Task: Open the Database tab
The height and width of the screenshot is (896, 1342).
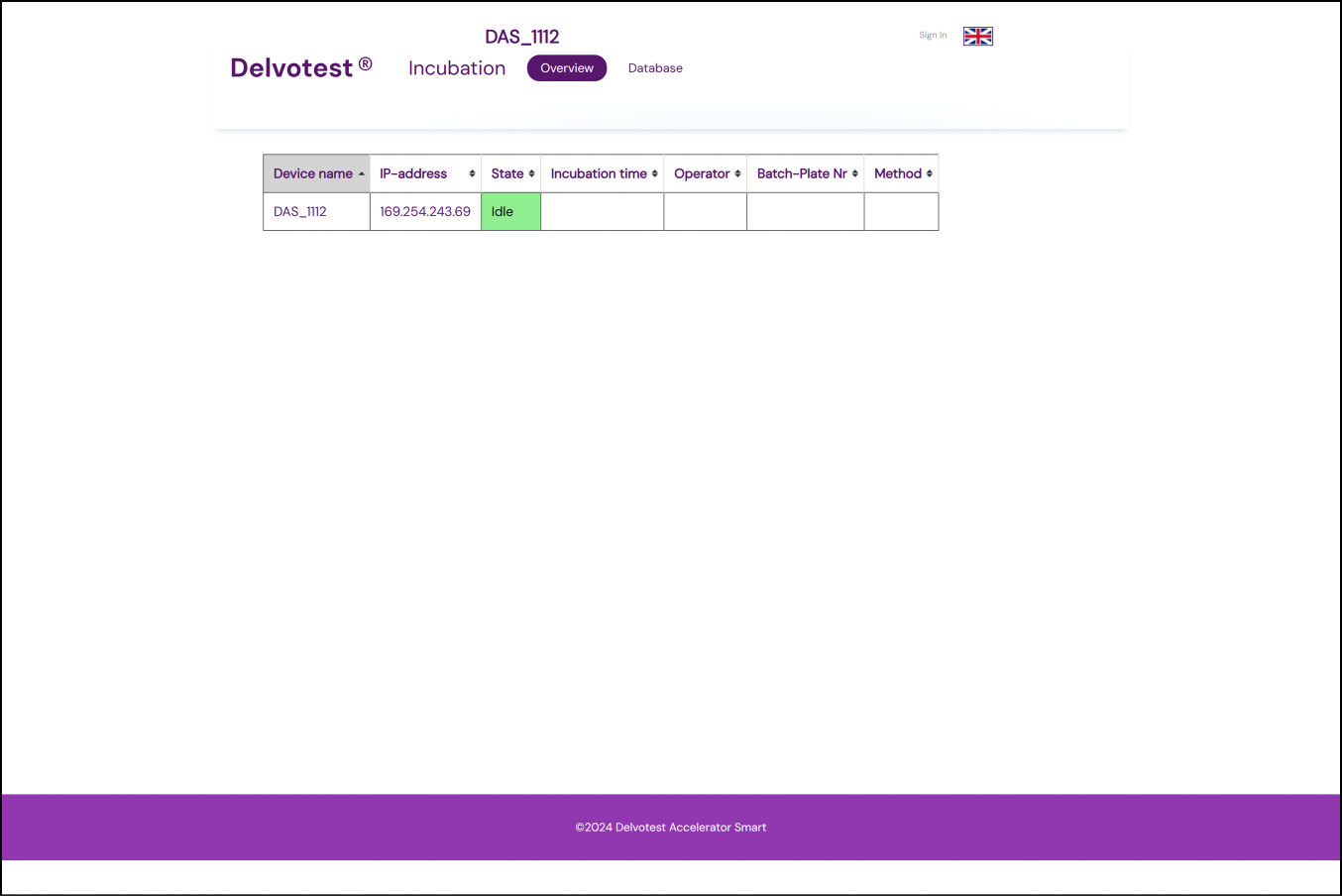Action: (x=655, y=68)
